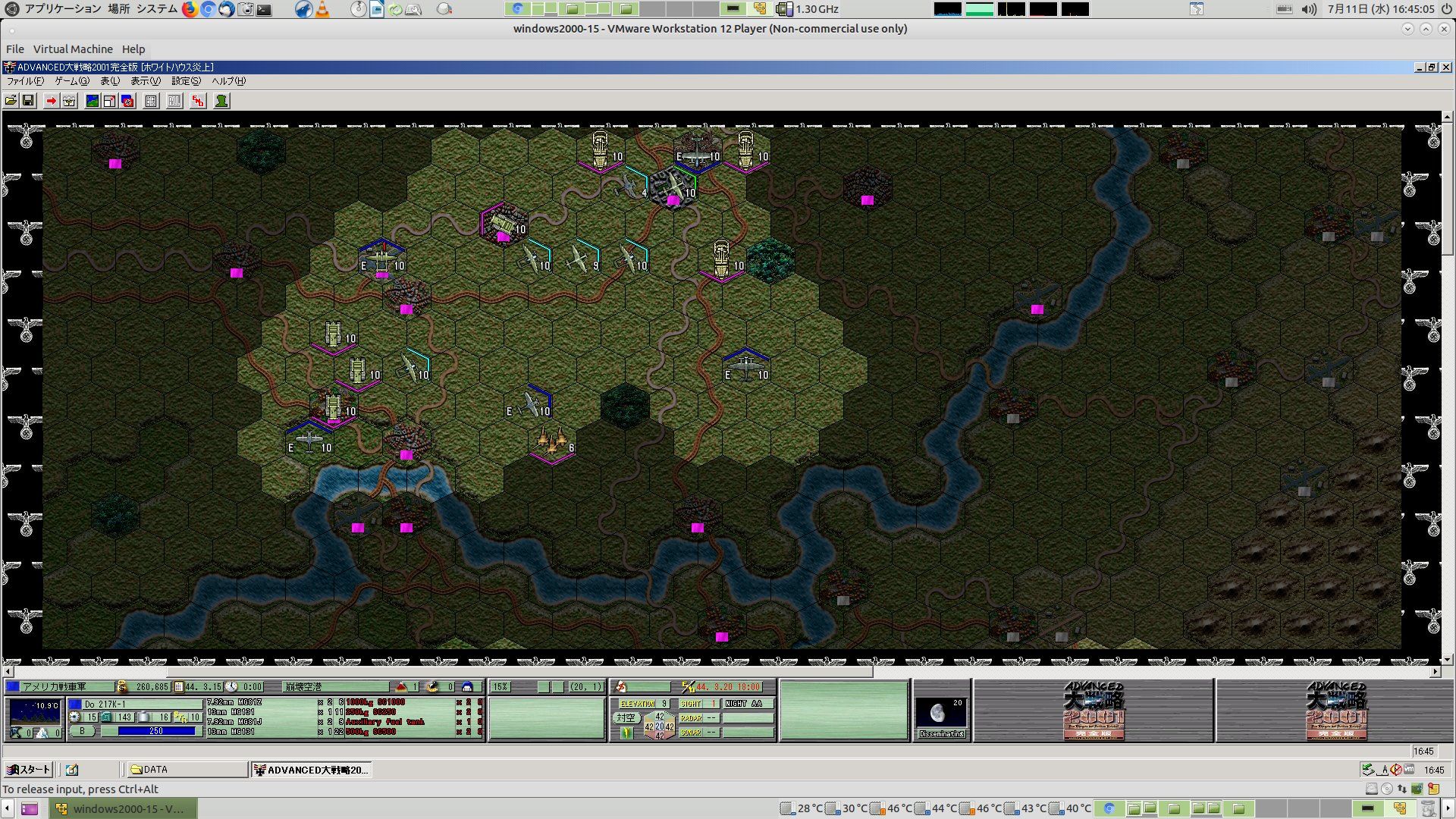Click the blue-red target toolbar icon
The image size is (1456, 819).
point(127,101)
